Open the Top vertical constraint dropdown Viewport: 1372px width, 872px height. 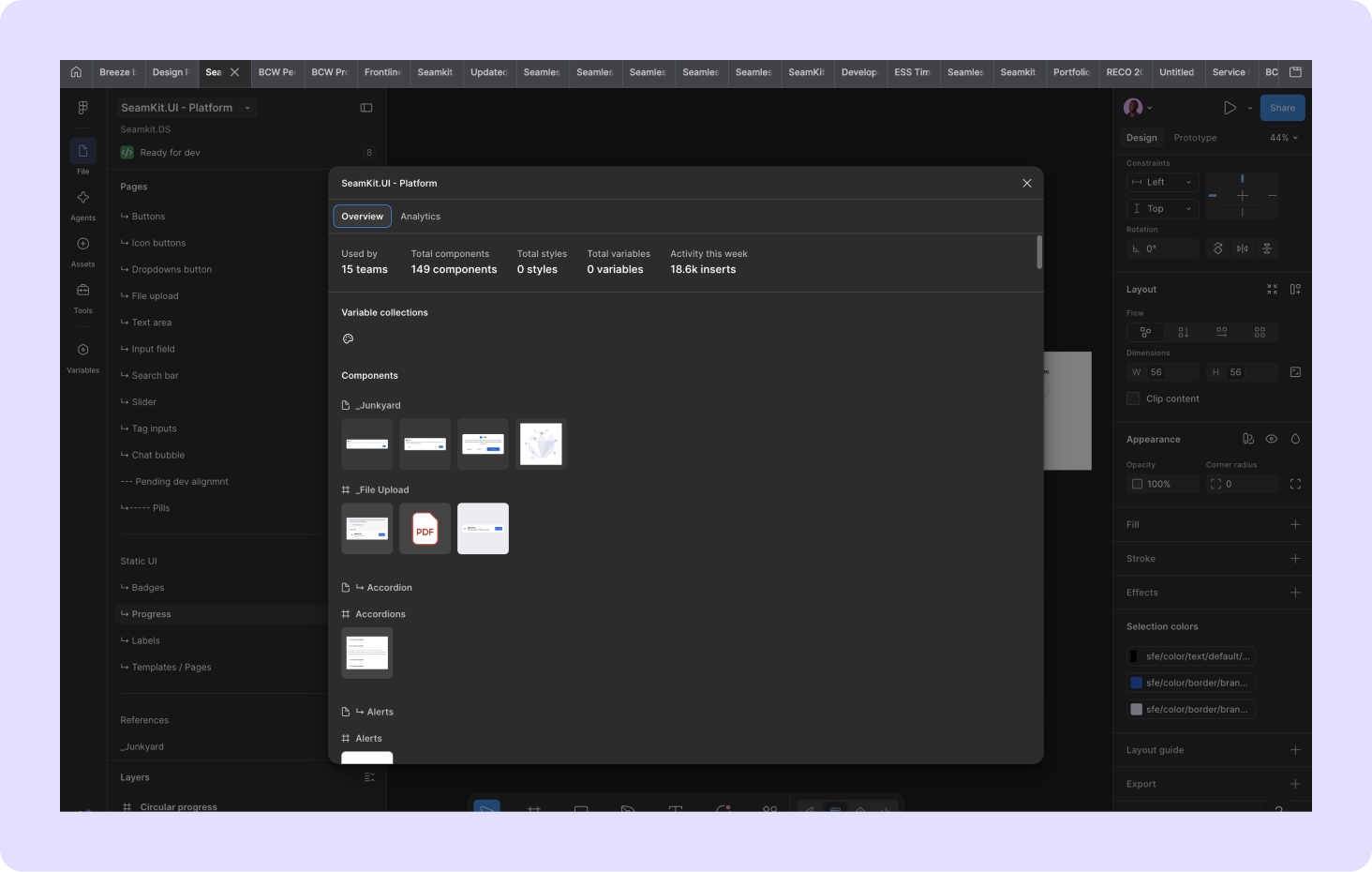coord(1162,208)
